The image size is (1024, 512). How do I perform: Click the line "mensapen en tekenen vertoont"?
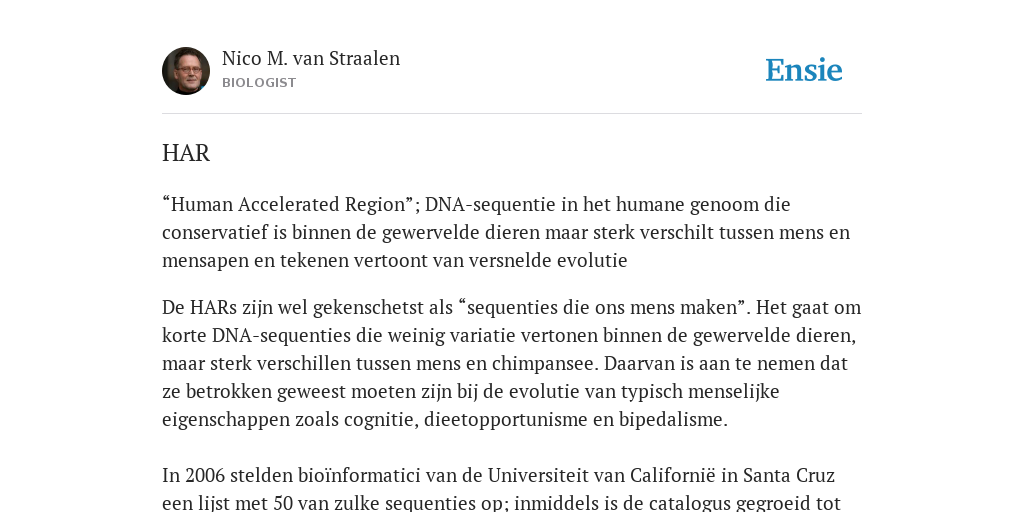pyautogui.click(x=394, y=261)
